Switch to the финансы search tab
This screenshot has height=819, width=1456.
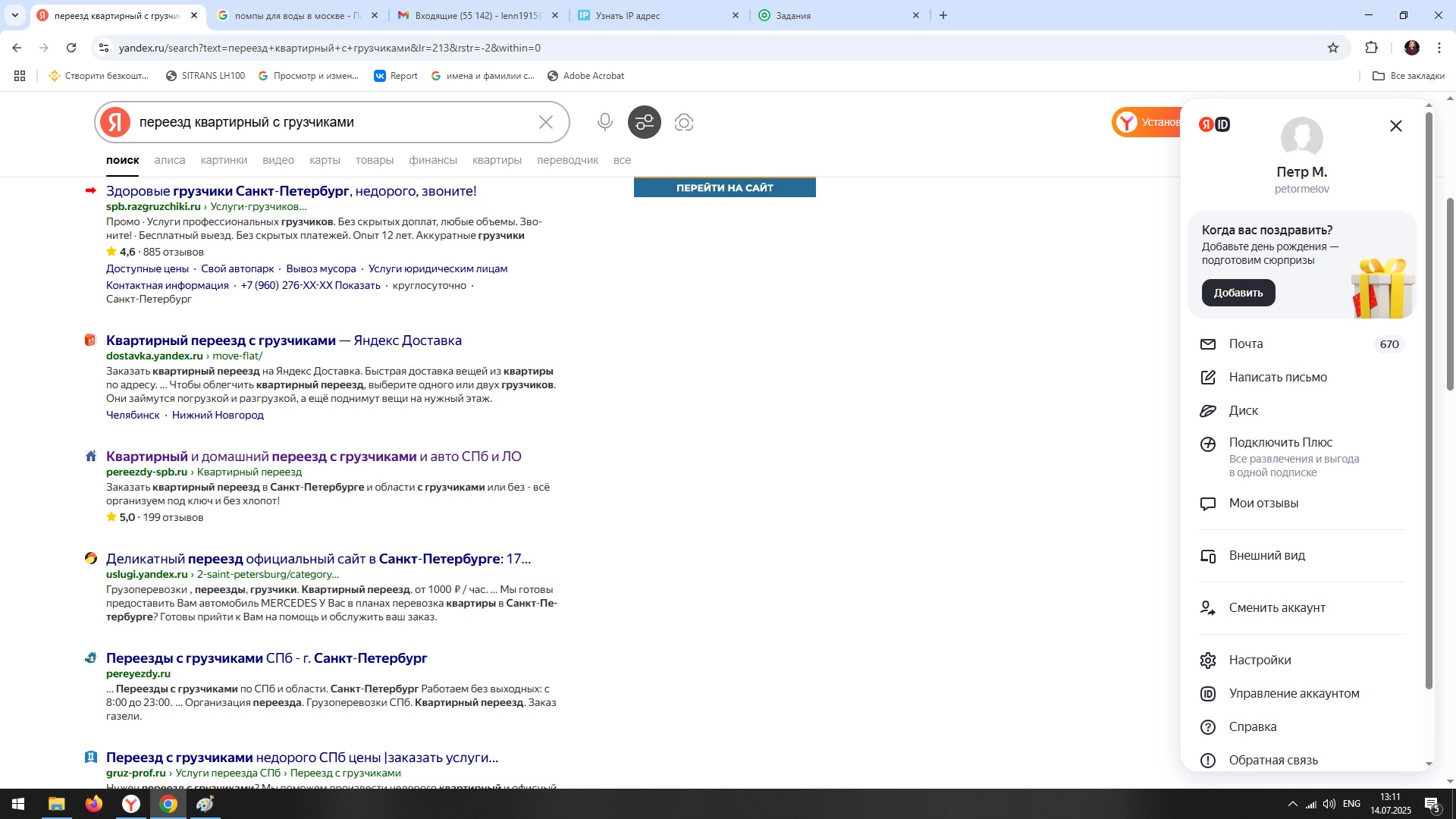433,160
